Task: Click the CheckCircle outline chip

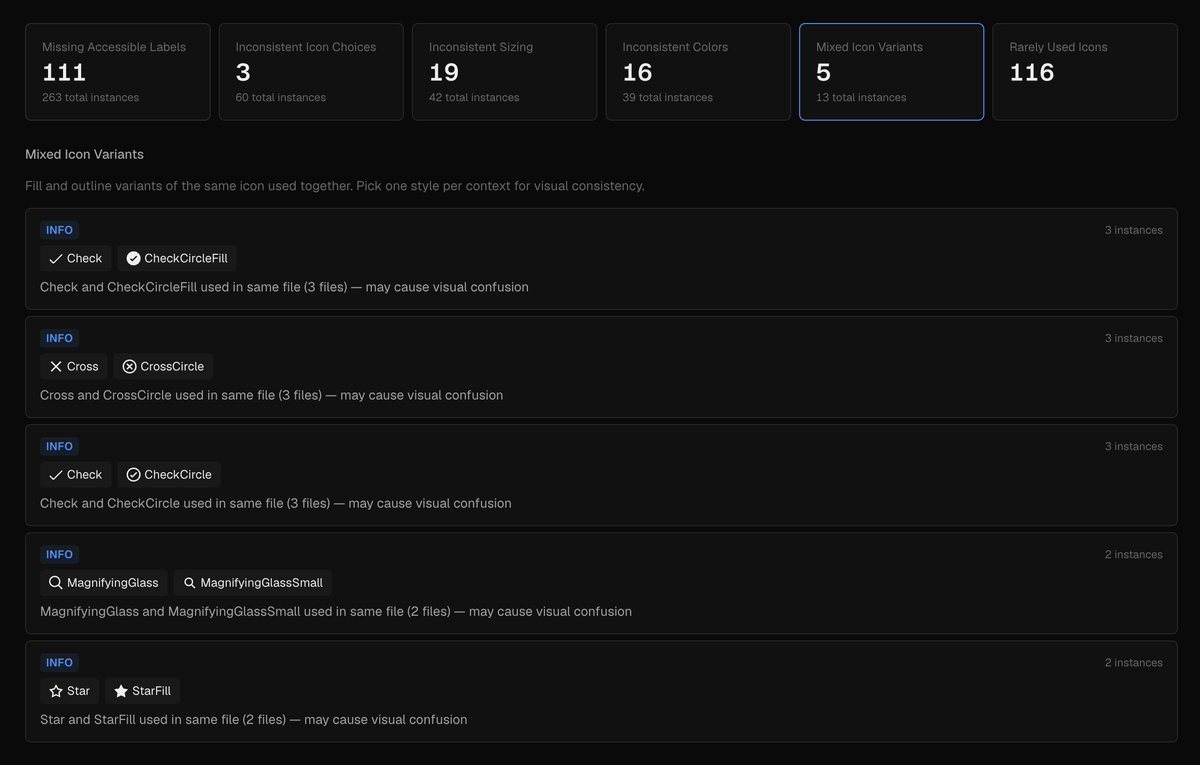Action: click(x=169, y=474)
